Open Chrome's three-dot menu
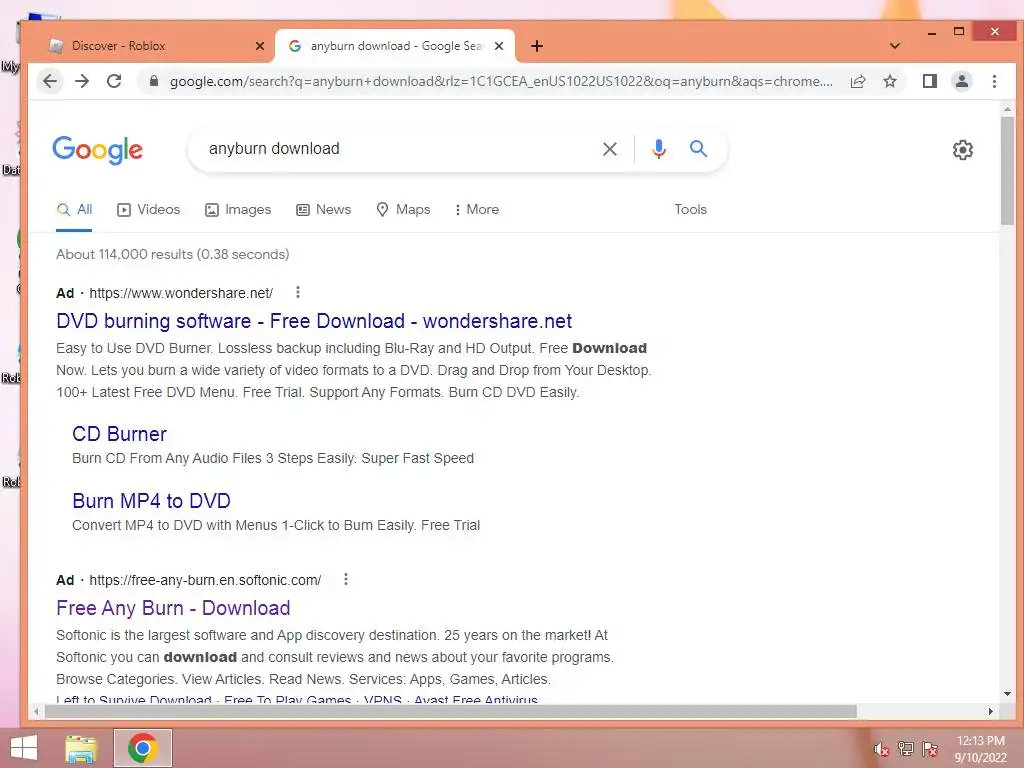Image resolution: width=1024 pixels, height=768 pixels. pos(994,81)
